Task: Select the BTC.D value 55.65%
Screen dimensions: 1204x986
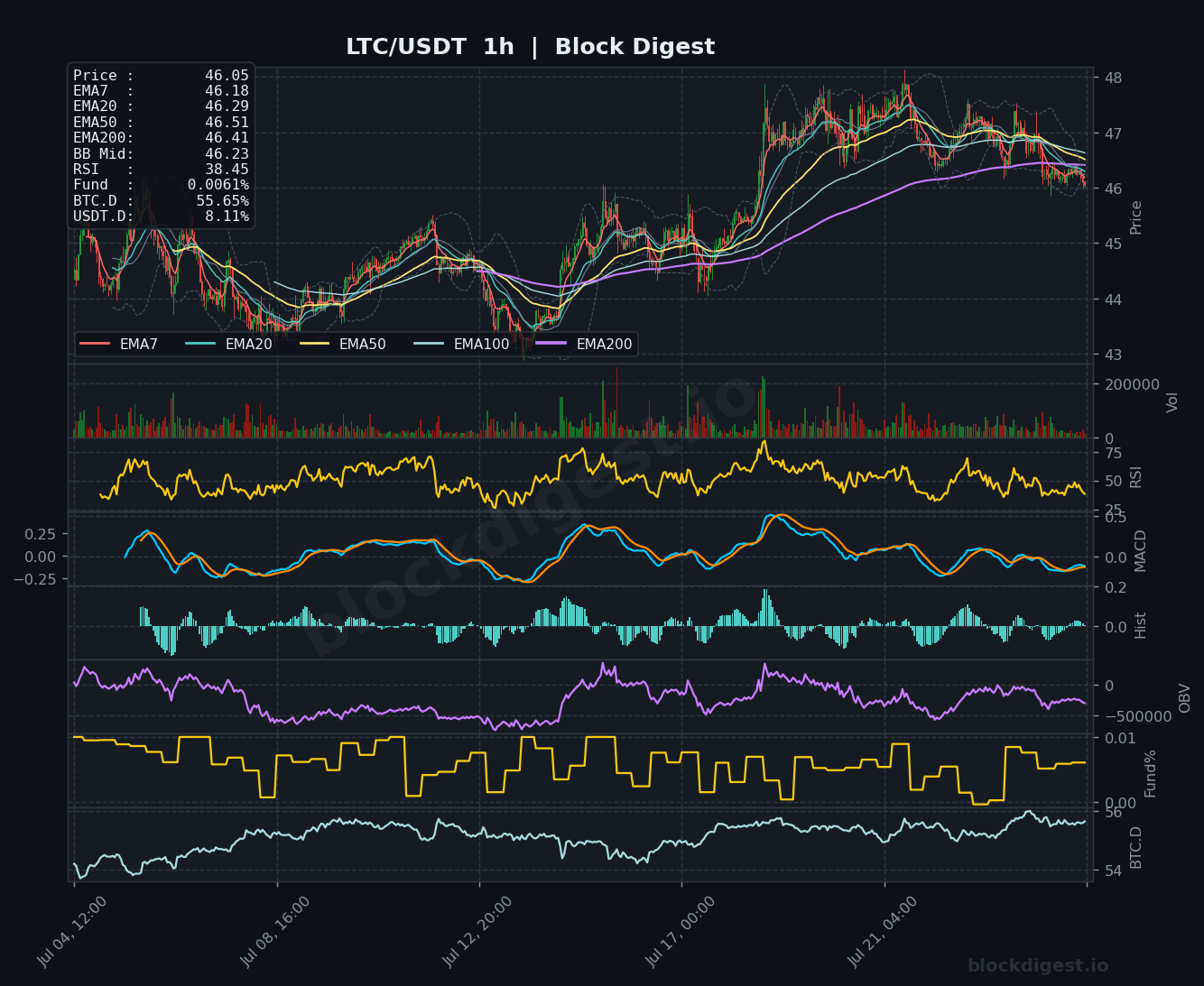Action: 223,200
